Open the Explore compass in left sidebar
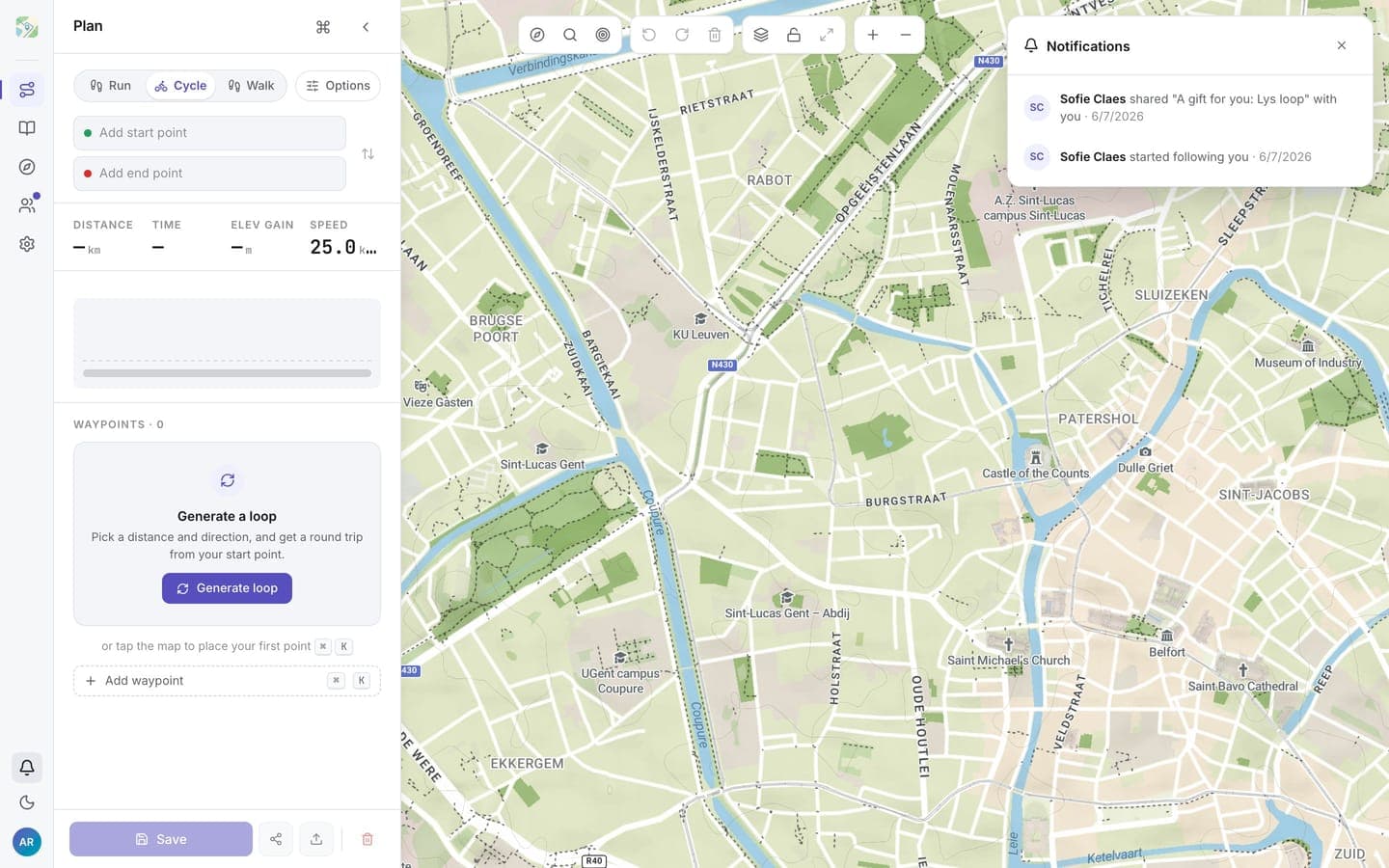This screenshot has height=868, width=1389. (x=27, y=167)
